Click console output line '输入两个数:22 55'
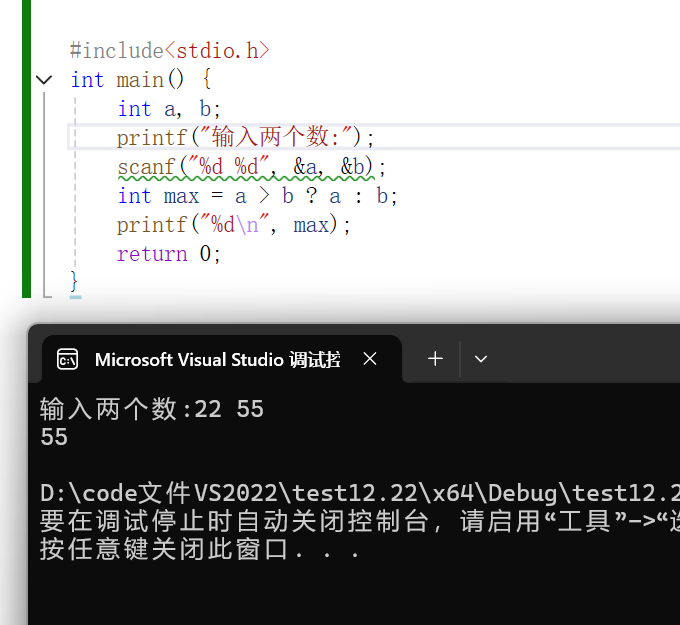Screen dimensions: 680x625 [152, 409]
